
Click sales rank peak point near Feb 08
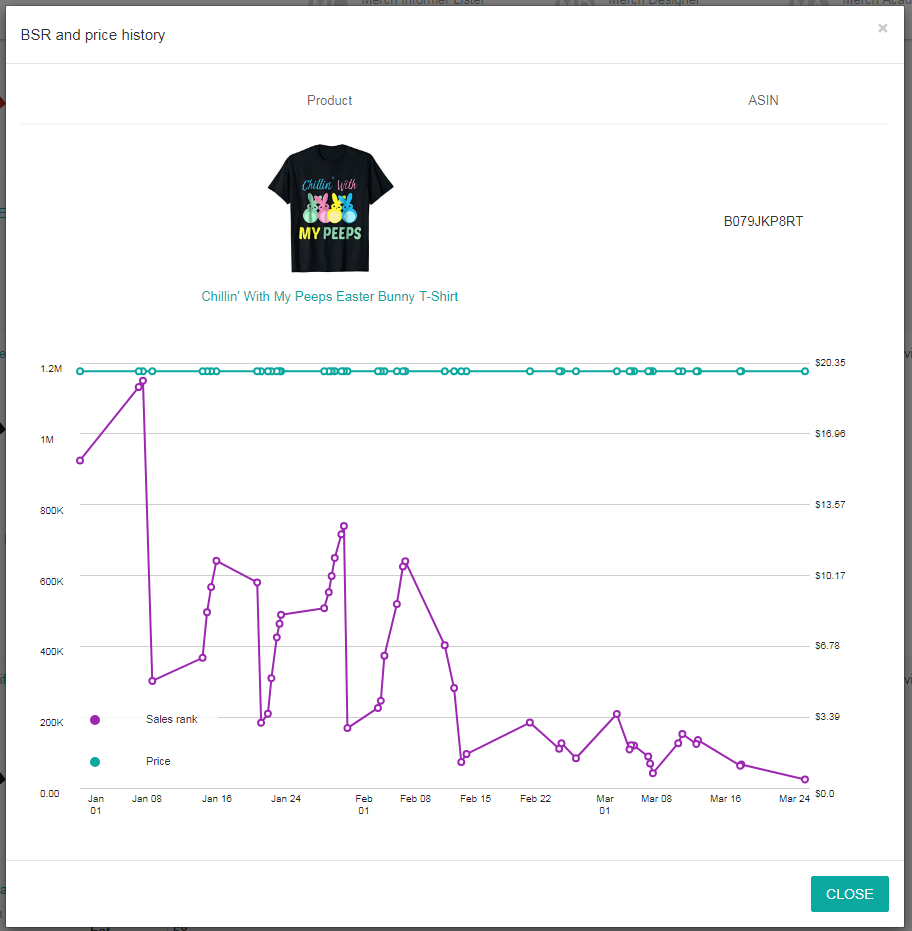(x=405, y=561)
